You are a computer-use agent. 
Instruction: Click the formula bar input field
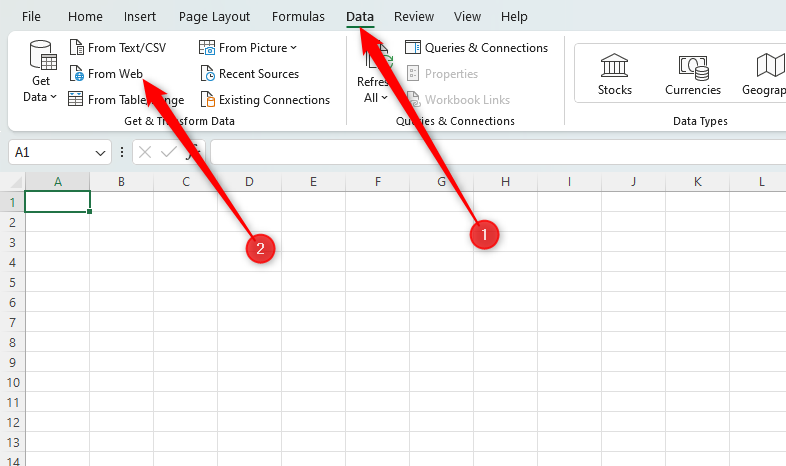[x=490, y=153]
